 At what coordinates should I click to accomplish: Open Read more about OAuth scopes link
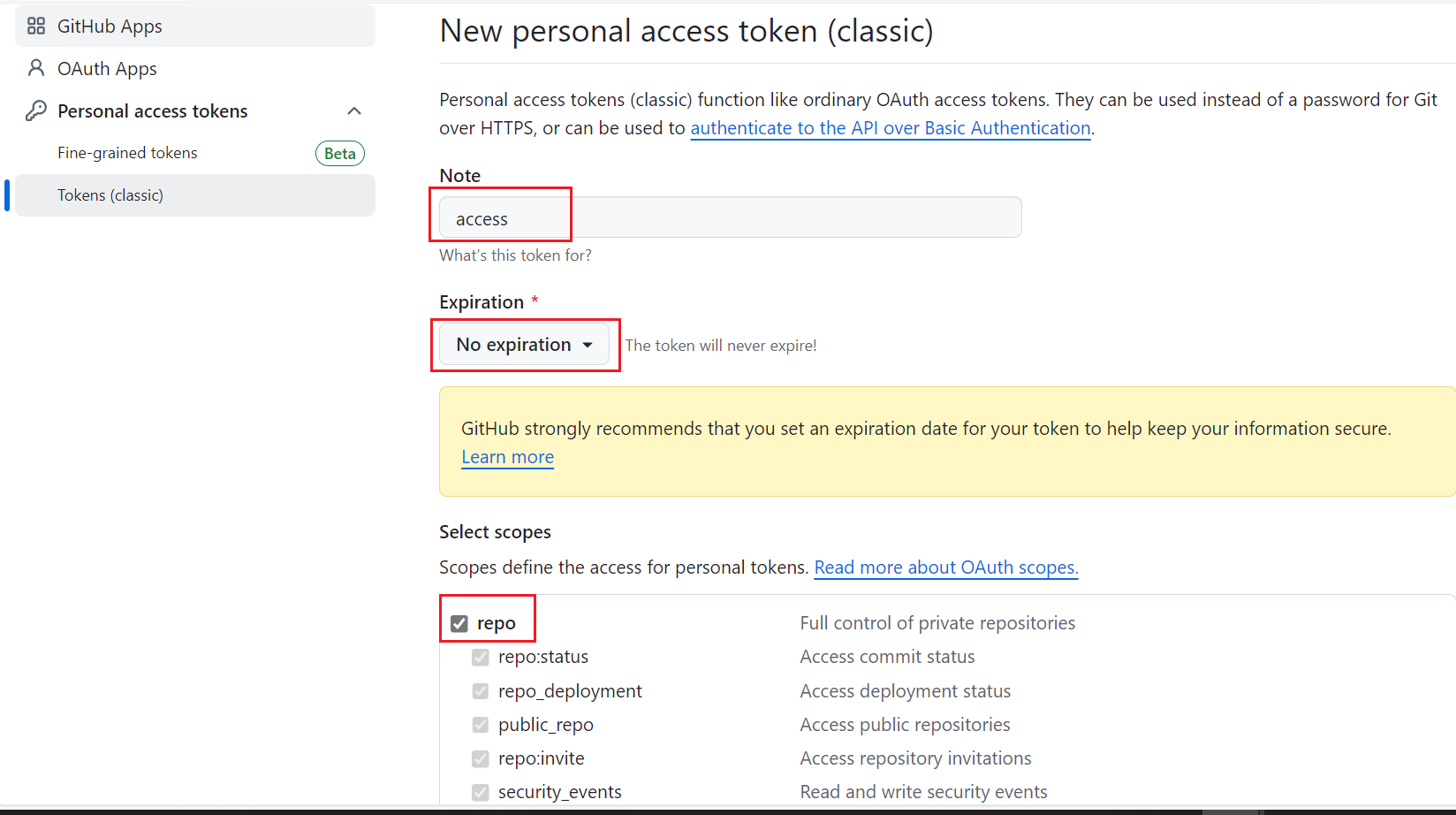click(x=945, y=567)
